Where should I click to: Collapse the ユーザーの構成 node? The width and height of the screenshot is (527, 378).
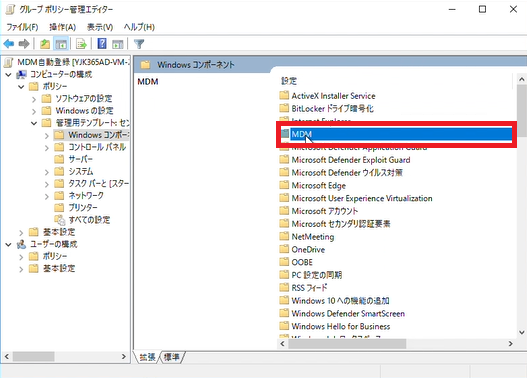(x=8, y=245)
